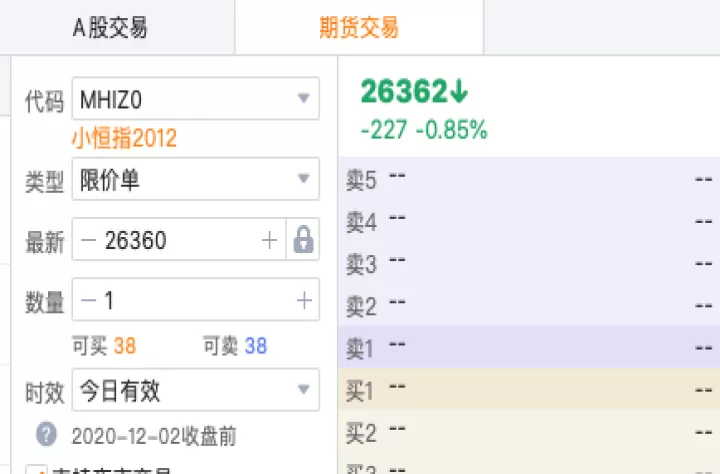The height and width of the screenshot is (474, 720).
Task: Select the 期货交易 tab
Action: pos(359,27)
